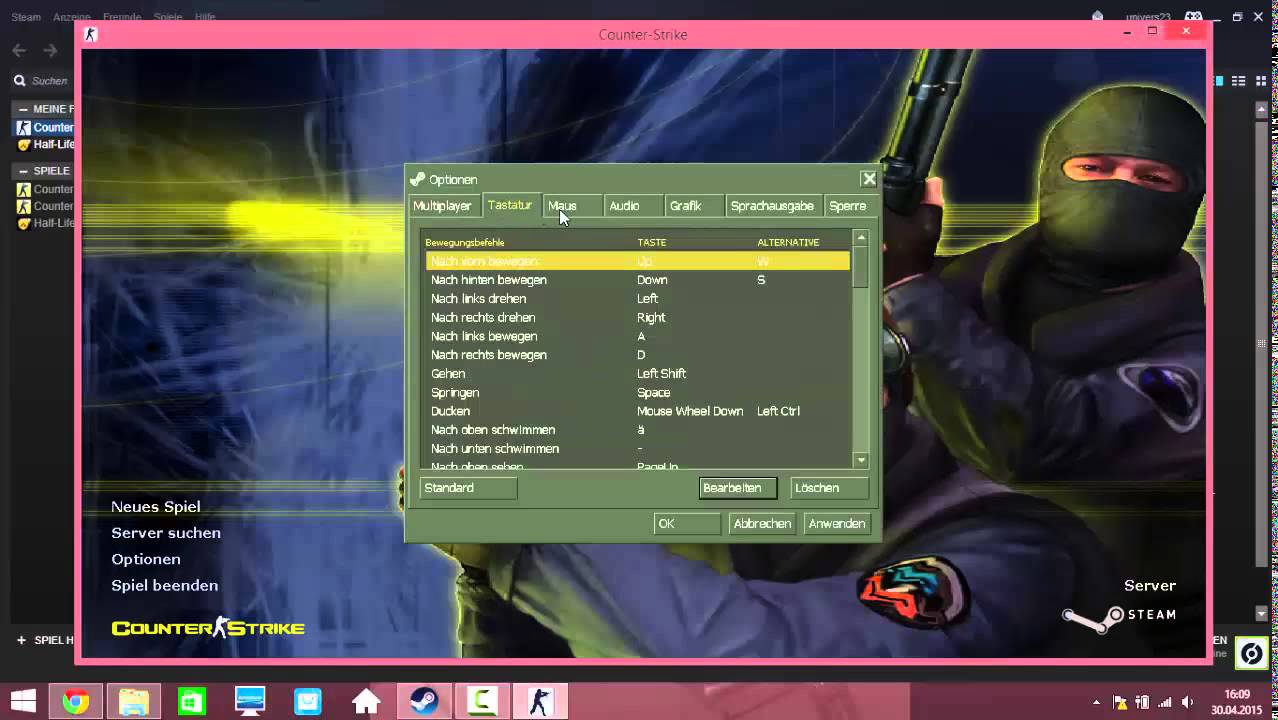Viewport: 1278px width, 720px height.
Task: Open the home icon app in taskbar
Action: coord(366,702)
